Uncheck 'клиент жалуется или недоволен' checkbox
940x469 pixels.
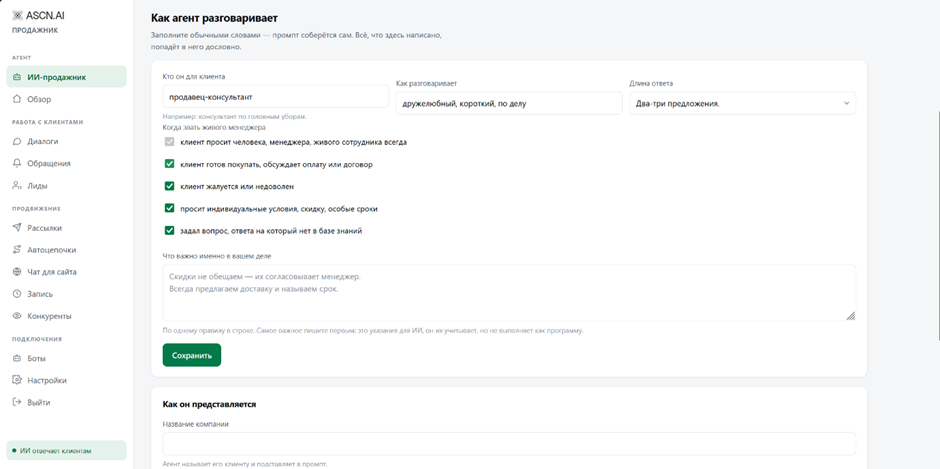170,186
